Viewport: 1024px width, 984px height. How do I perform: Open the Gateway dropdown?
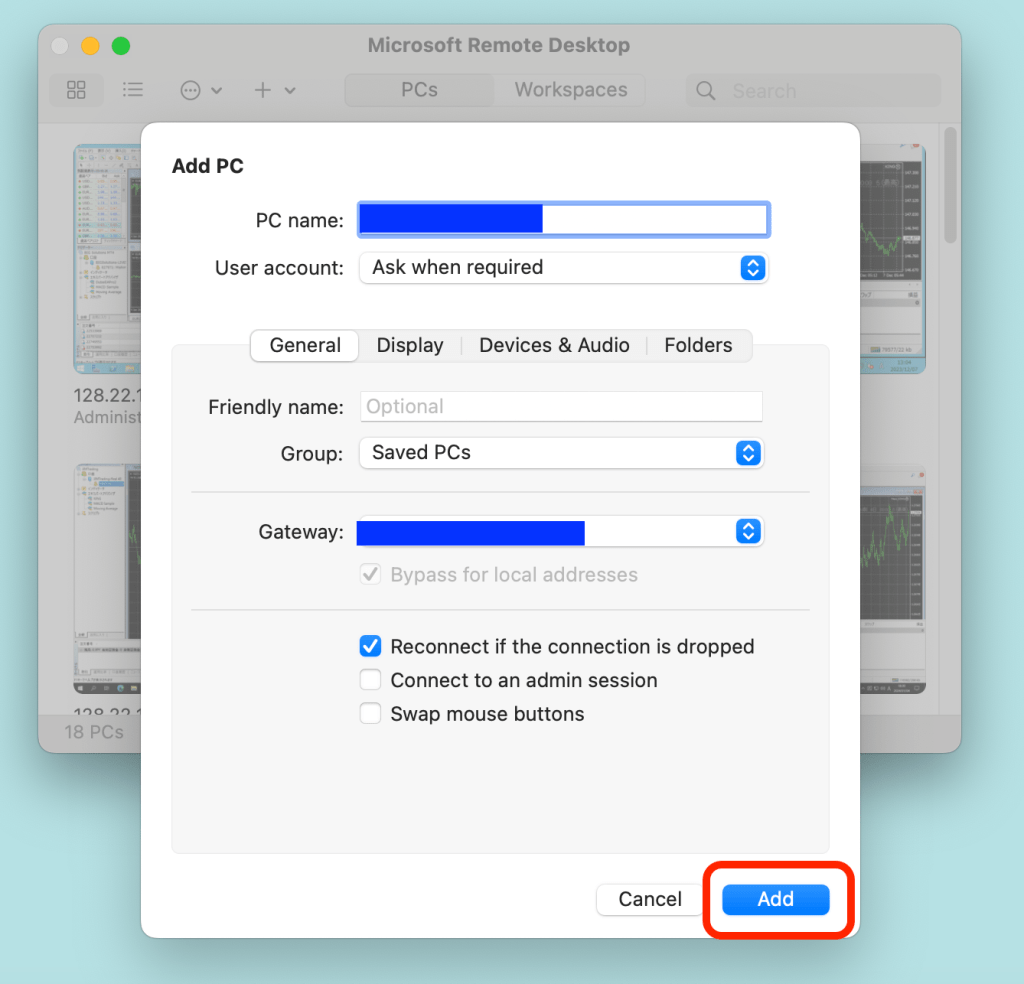(x=748, y=532)
